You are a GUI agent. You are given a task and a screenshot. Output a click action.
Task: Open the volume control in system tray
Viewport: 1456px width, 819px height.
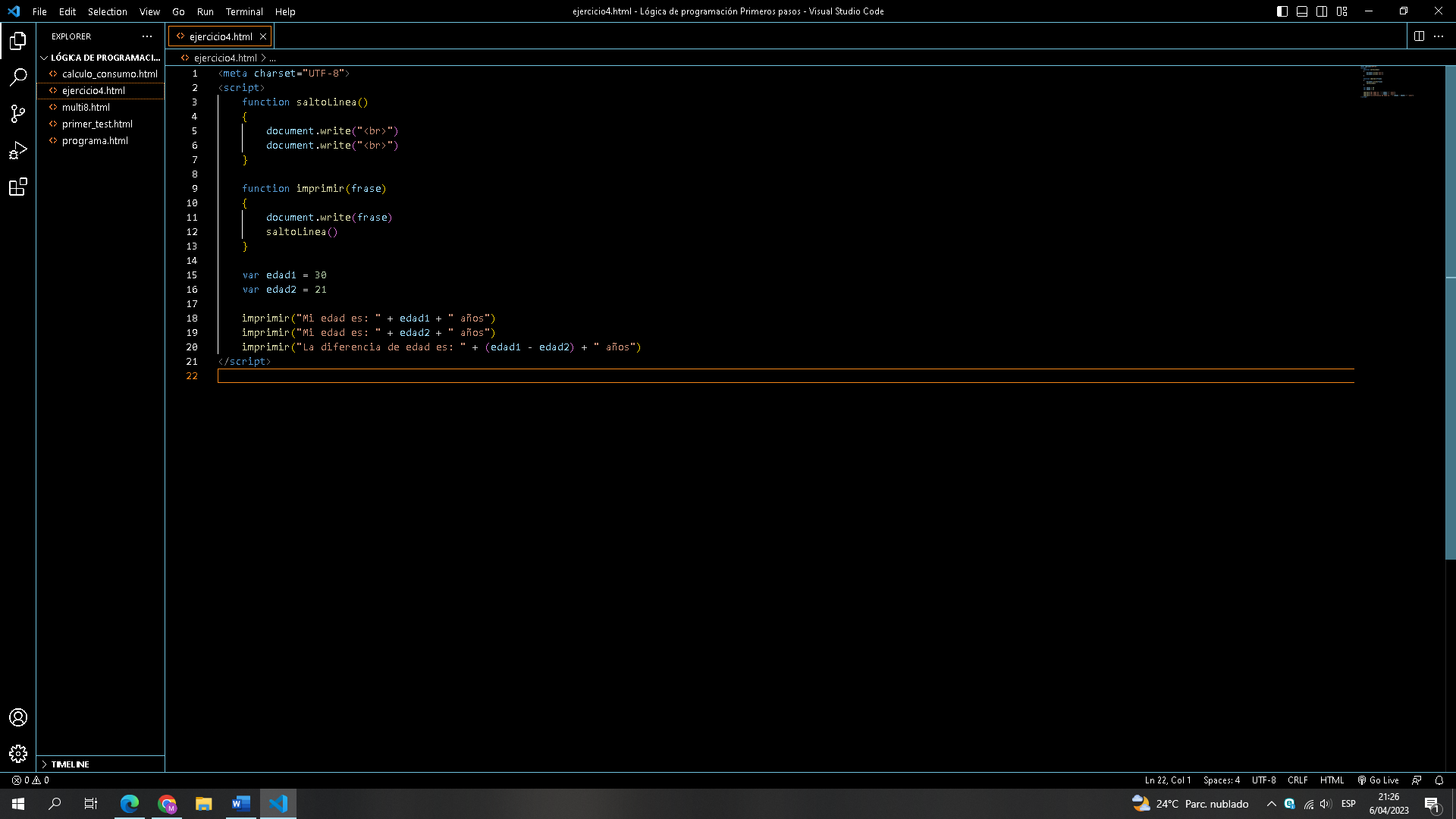[x=1326, y=804]
